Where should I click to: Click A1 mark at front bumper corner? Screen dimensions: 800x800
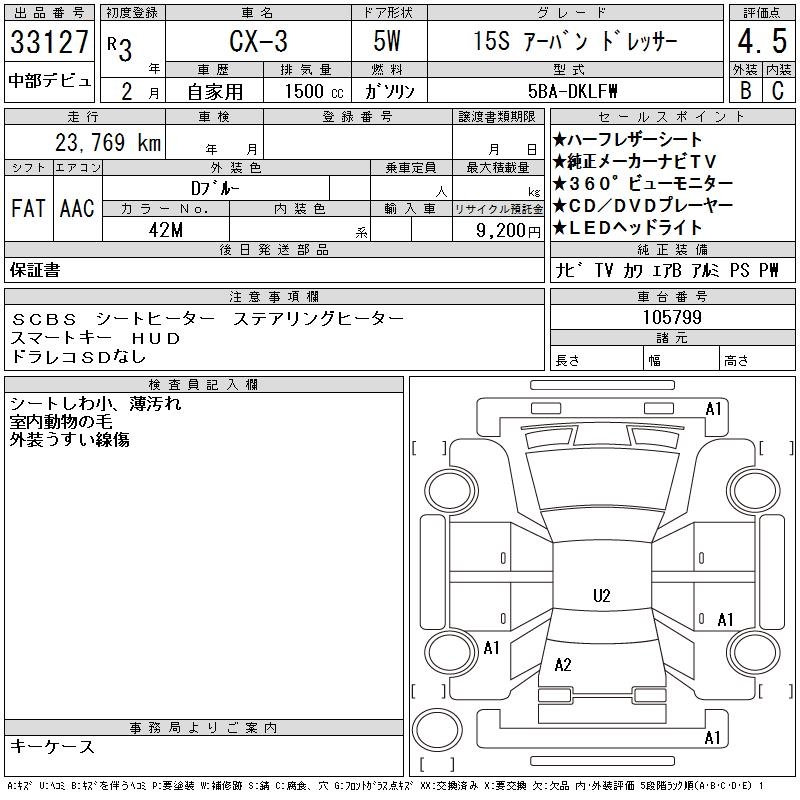(x=713, y=409)
